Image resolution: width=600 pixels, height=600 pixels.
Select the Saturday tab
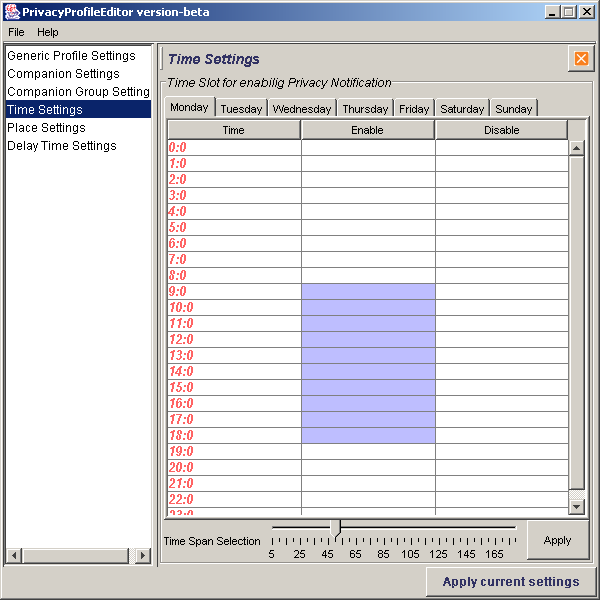coord(462,108)
